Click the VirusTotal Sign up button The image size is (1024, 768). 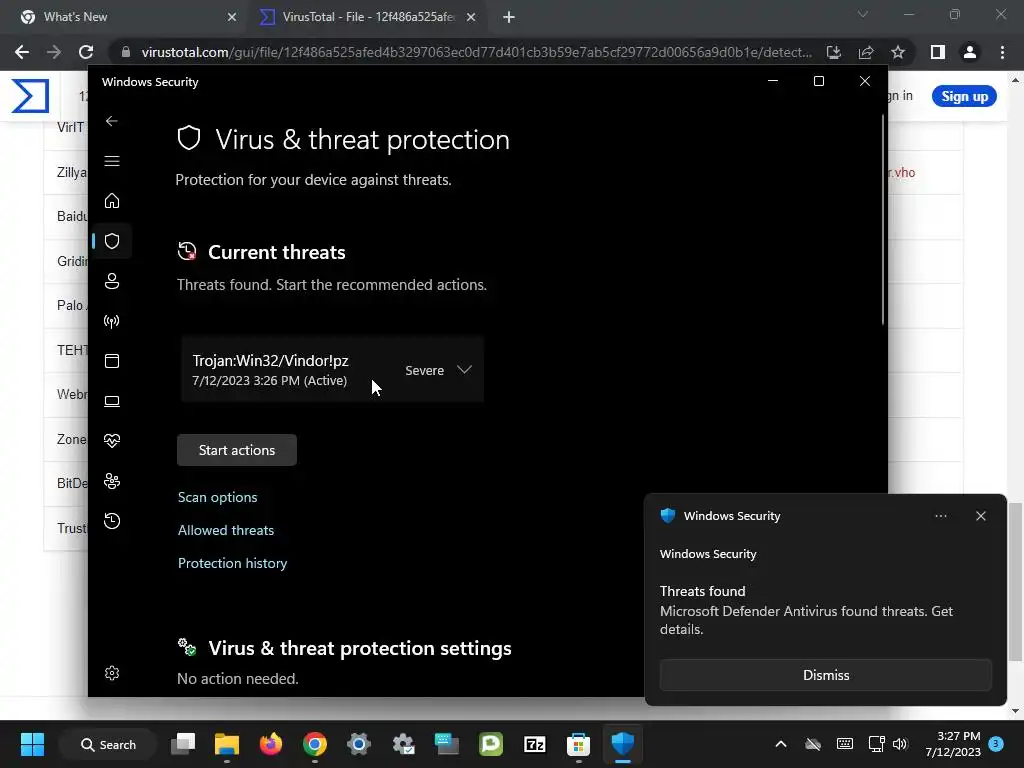click(x=964, y=97)
